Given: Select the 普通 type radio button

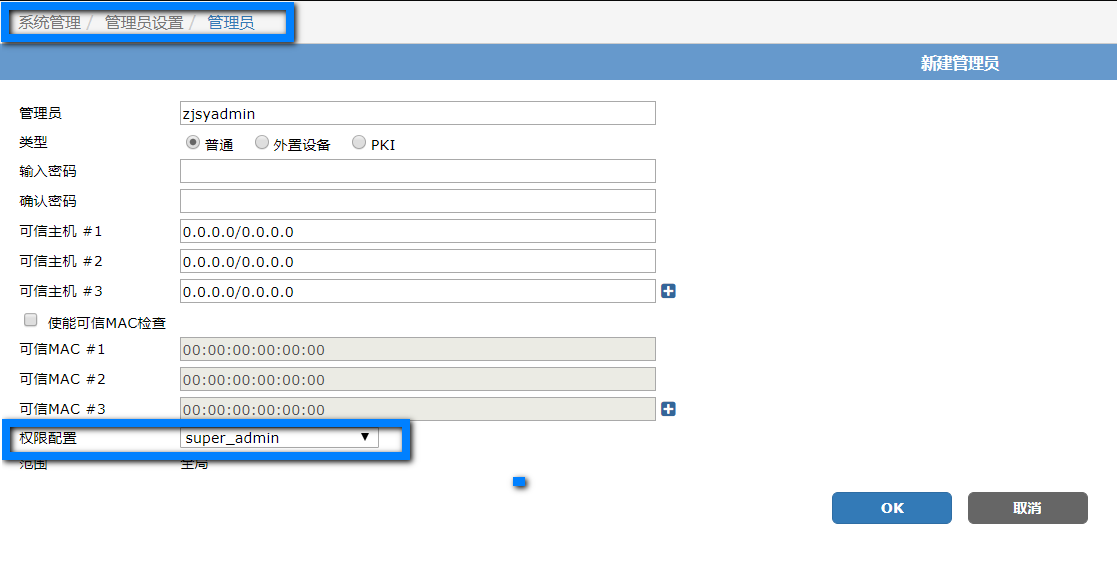Looking at the screenshot, I should (x=193, y=143).
